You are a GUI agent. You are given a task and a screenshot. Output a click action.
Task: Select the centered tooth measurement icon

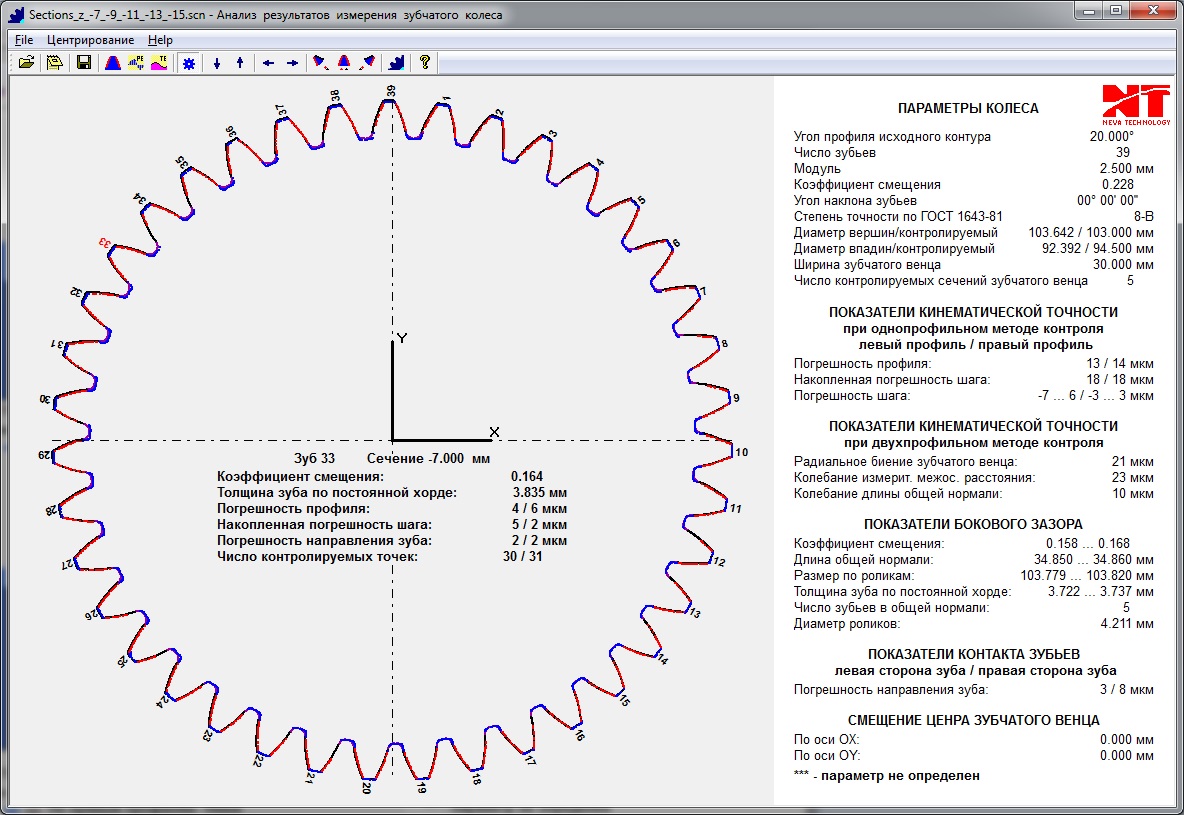point(344,63)
